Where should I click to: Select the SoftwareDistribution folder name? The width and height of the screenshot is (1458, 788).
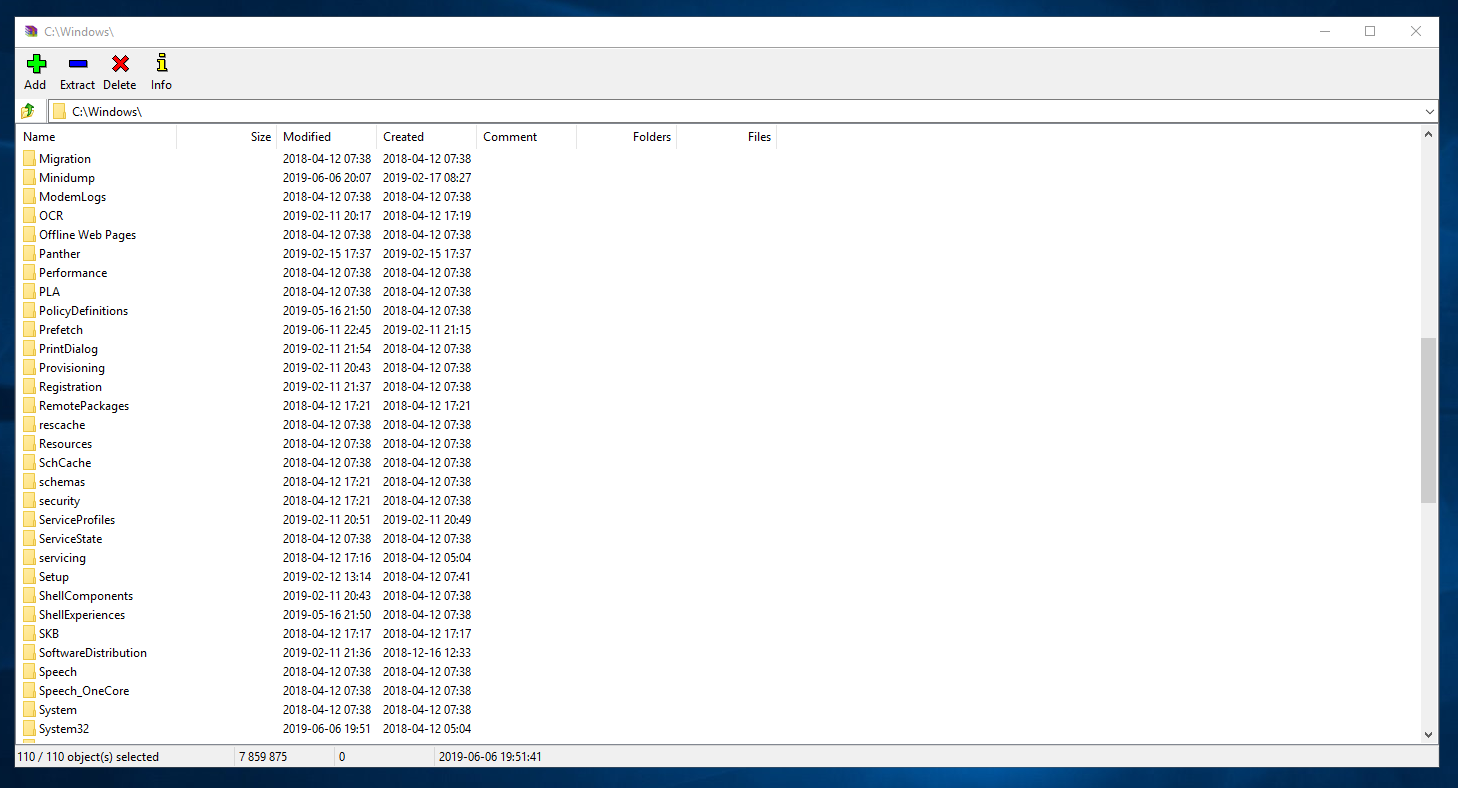93,653
